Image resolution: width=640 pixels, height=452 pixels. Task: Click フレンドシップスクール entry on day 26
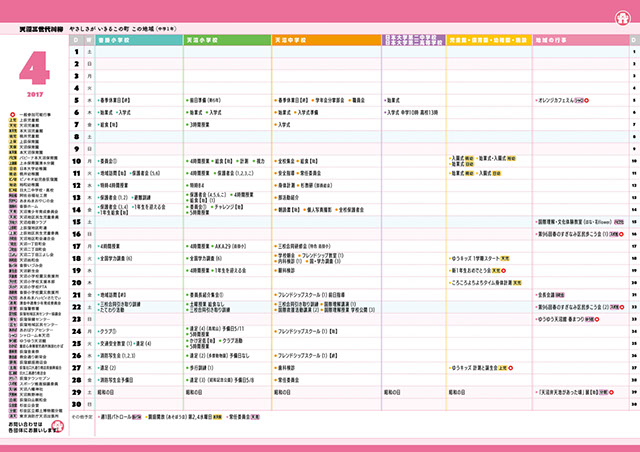(x=306, y=356)
